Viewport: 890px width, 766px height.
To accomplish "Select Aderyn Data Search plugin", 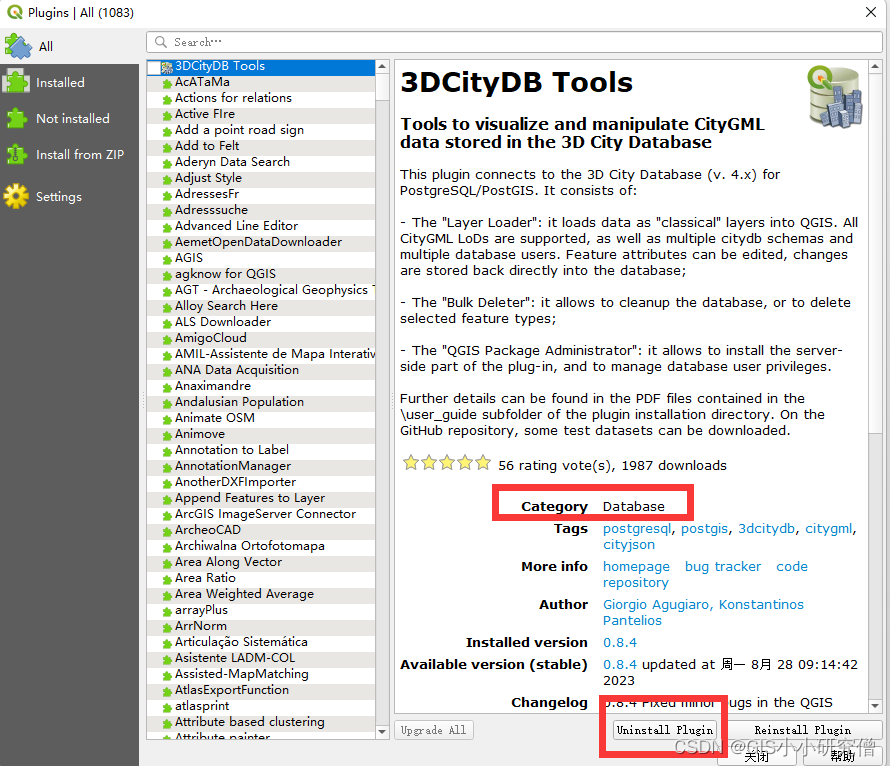I will (x=261, y=162).
